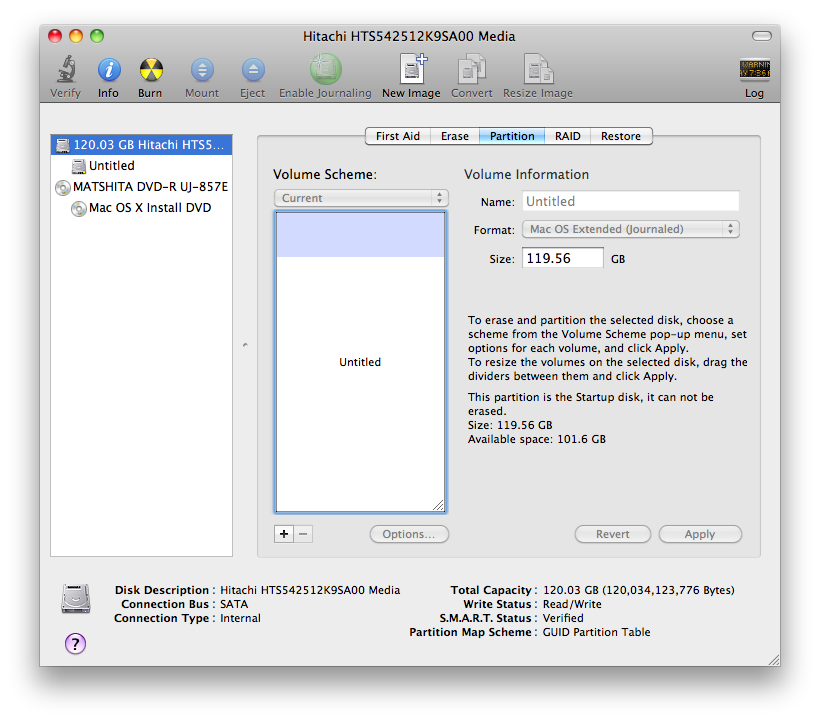Select the 120.03 GB Hitachi disk
Screen dimensions: 820x721
point(141,145)
